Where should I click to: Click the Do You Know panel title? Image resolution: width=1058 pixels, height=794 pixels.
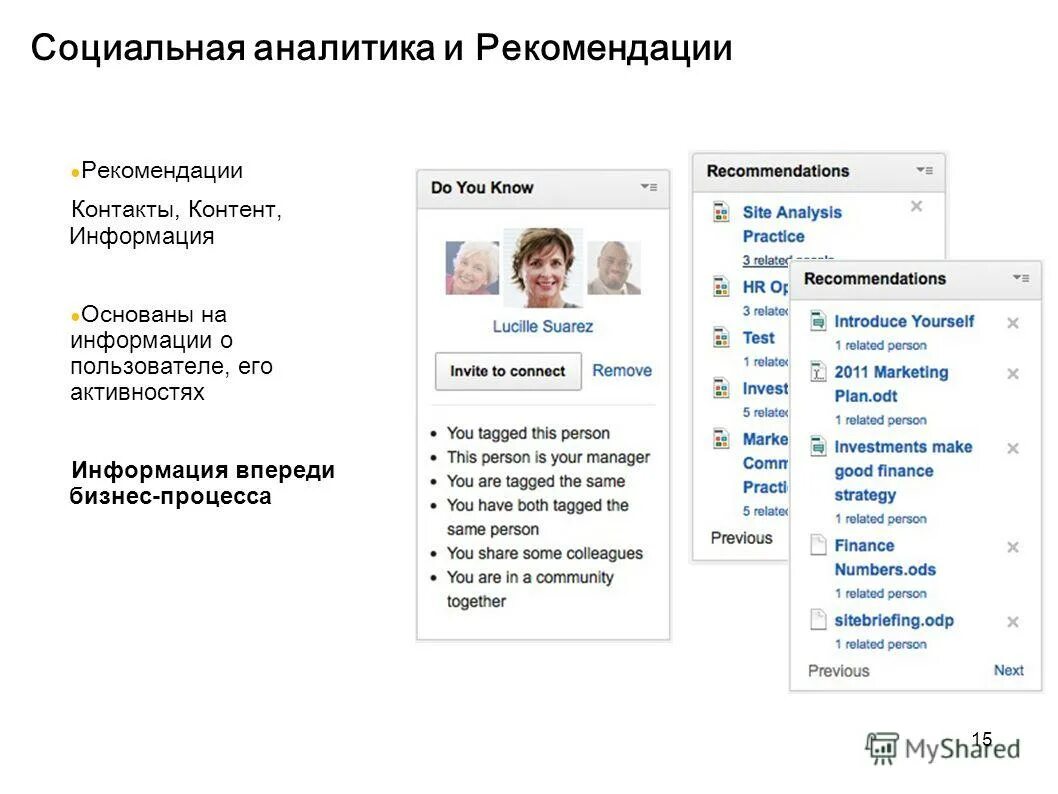click(482, 188)
